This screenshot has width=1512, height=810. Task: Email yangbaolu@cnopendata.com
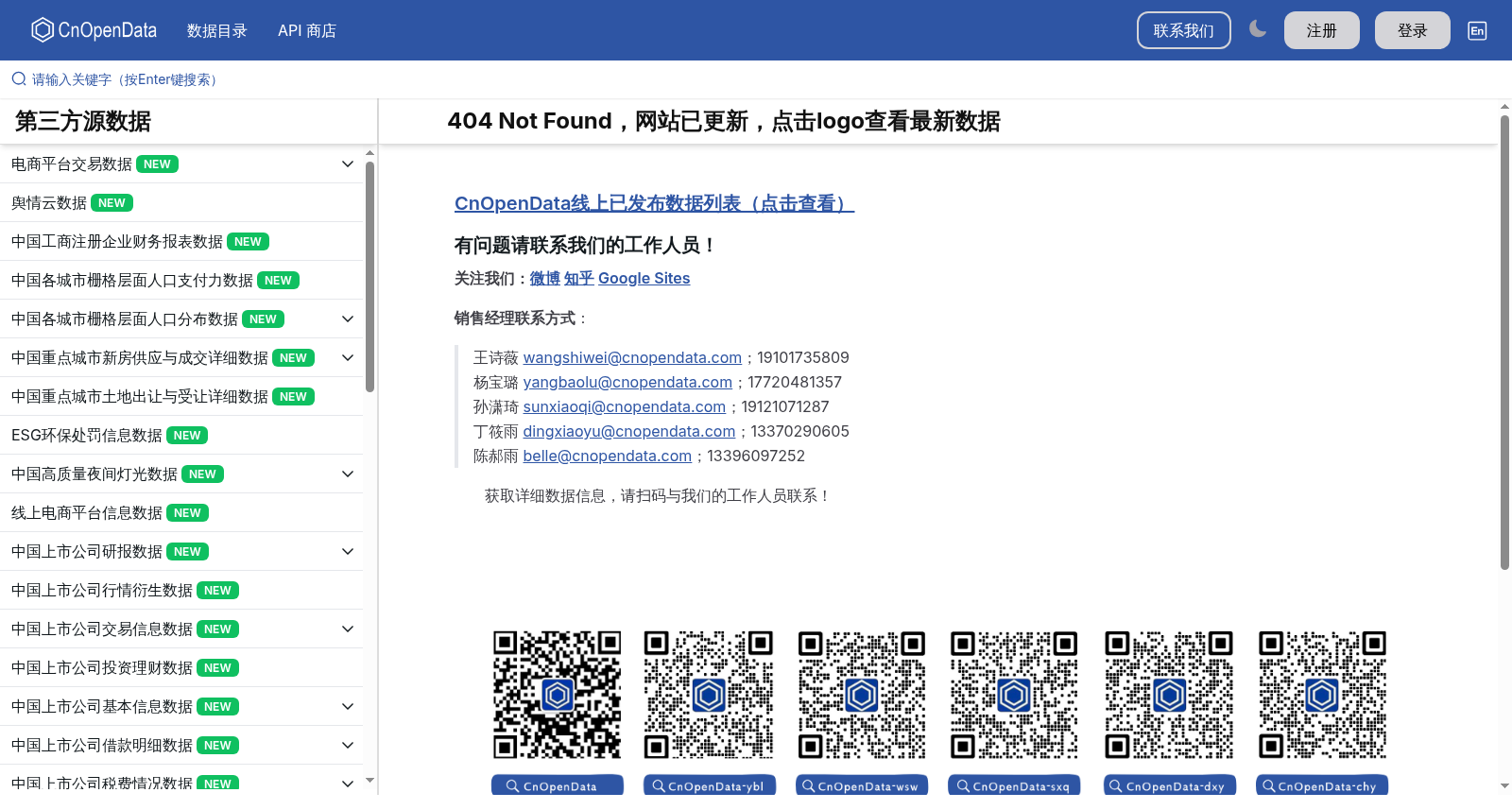tap(627, 382)
